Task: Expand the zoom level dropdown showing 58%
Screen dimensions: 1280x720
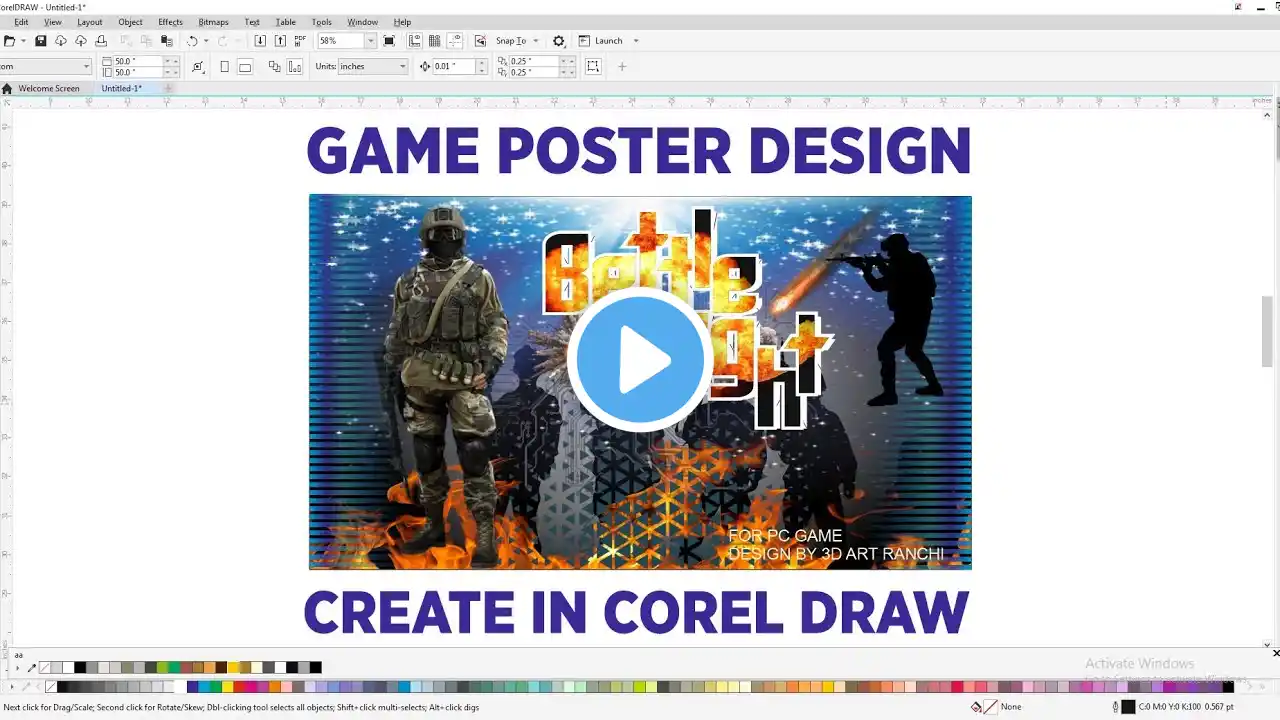Action: pyautogui.click(x=370, y=41)
